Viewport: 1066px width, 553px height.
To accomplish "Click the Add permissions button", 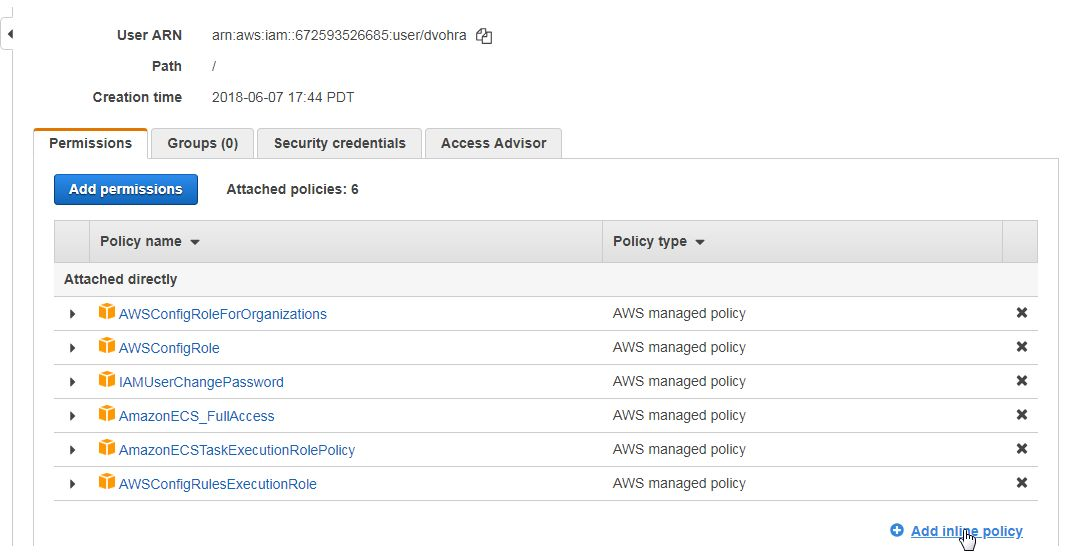I will click(x=126, y=190).
